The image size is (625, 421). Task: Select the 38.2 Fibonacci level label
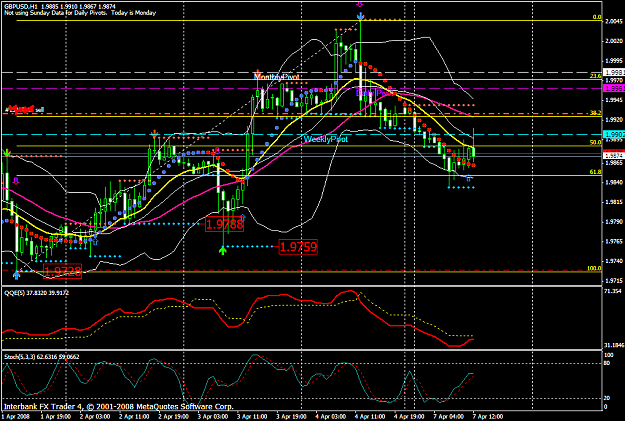[596, 113]
